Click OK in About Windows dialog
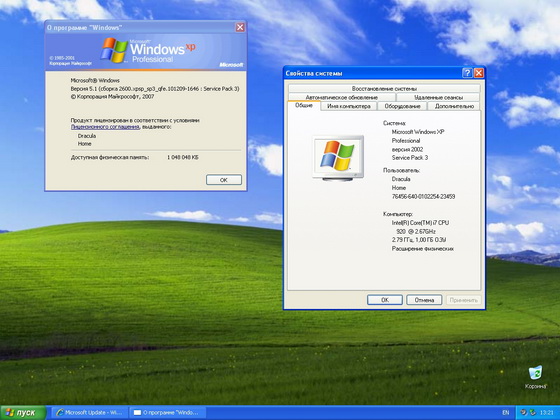 pos(224,180)
